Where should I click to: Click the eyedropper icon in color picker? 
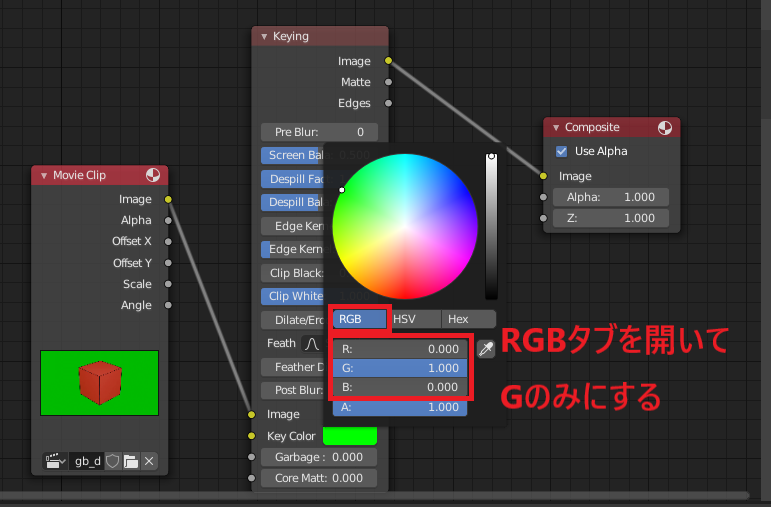point(486,349)
